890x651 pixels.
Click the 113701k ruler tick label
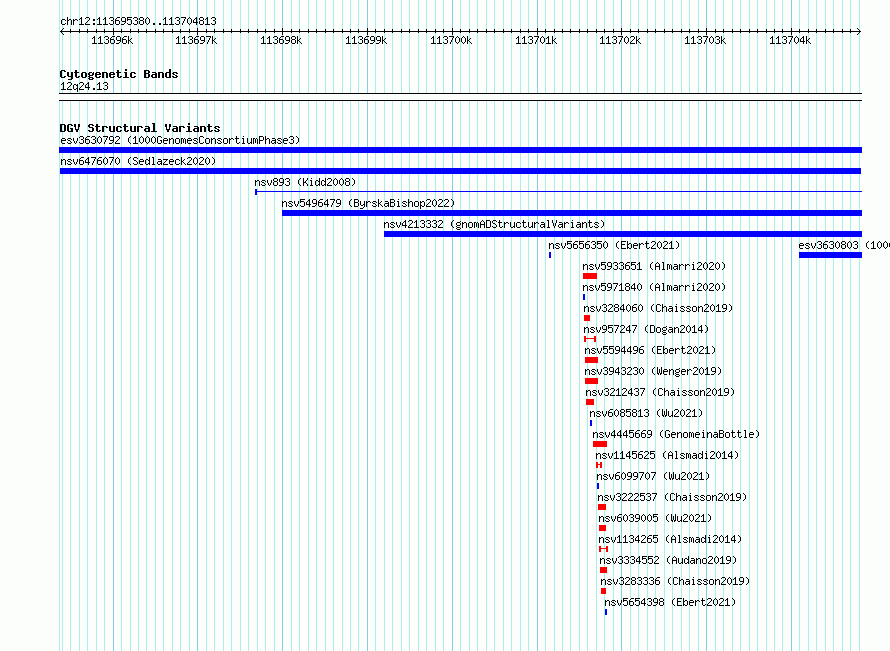(536, 40)
